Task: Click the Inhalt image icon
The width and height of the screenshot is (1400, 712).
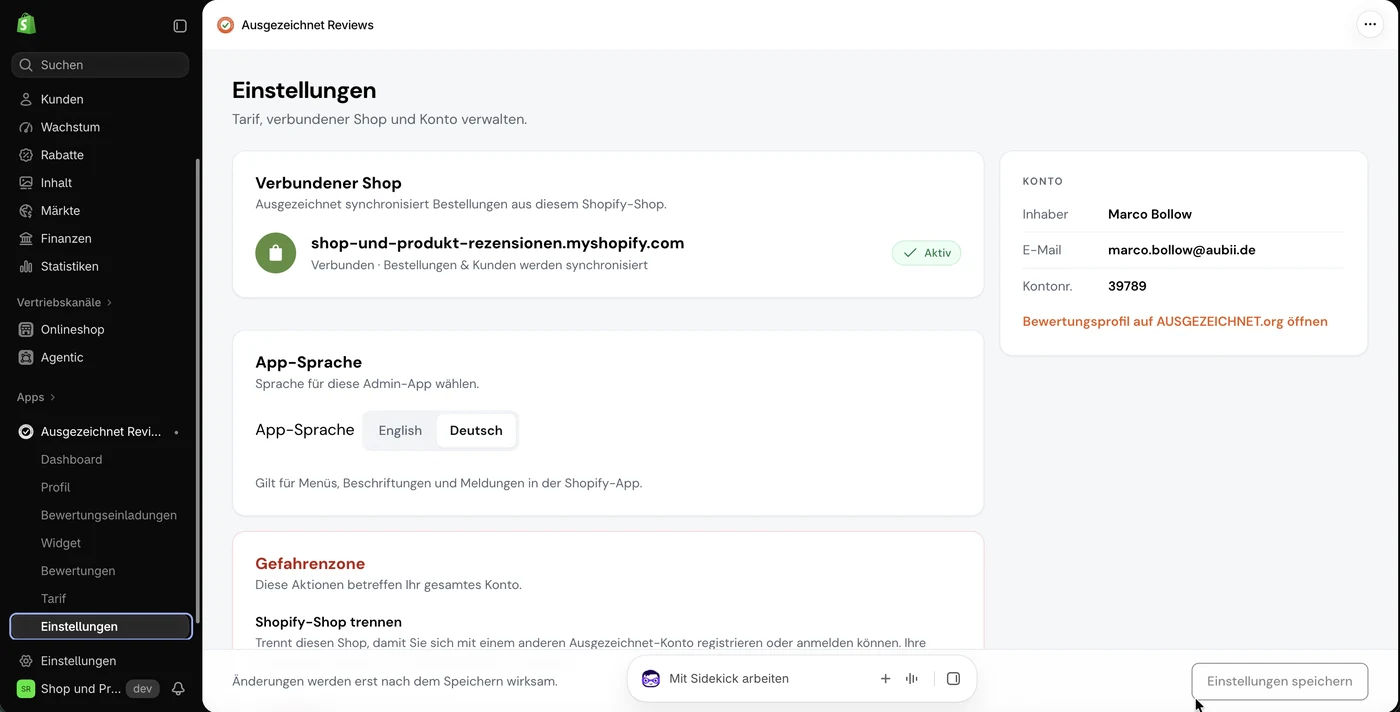Action: [x=26, y=183]
